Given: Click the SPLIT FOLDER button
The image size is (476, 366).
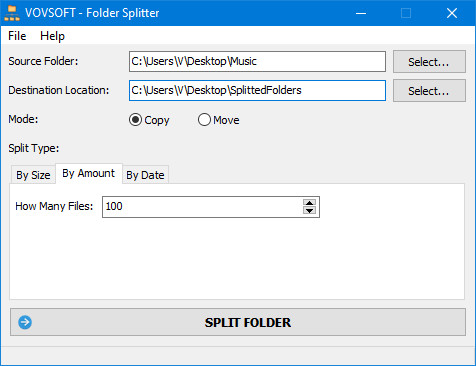Looking at the screenshot, I should [238, 322].
